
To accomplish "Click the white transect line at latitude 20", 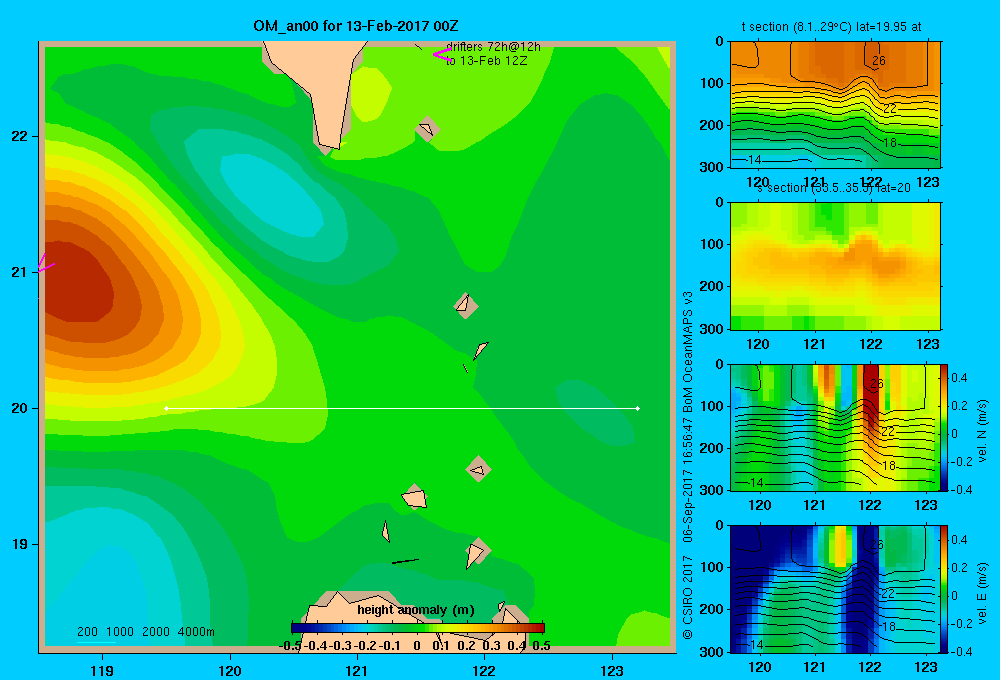I will (402, 408).
